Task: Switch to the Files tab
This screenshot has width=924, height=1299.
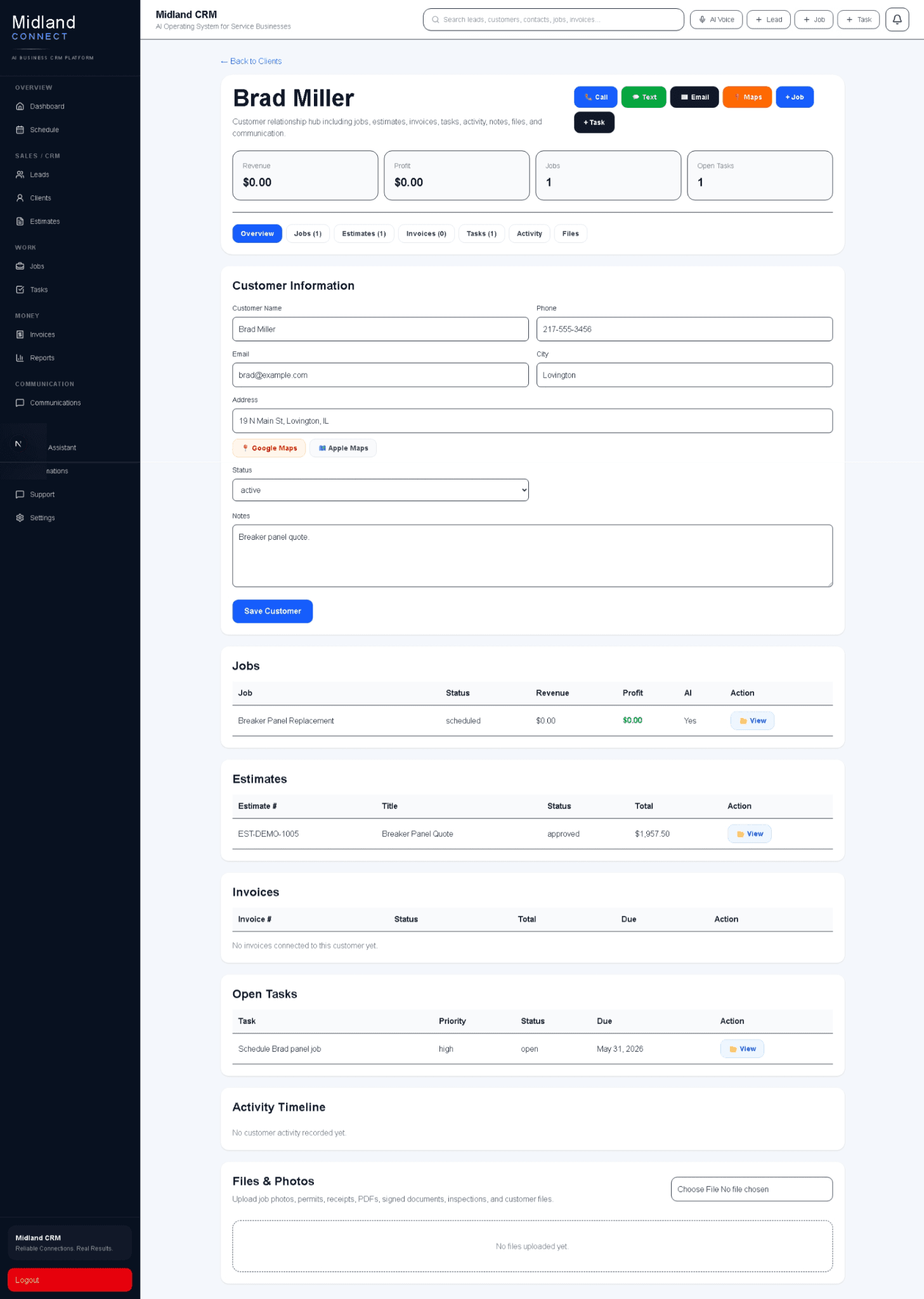Action: tap(571, 233)
